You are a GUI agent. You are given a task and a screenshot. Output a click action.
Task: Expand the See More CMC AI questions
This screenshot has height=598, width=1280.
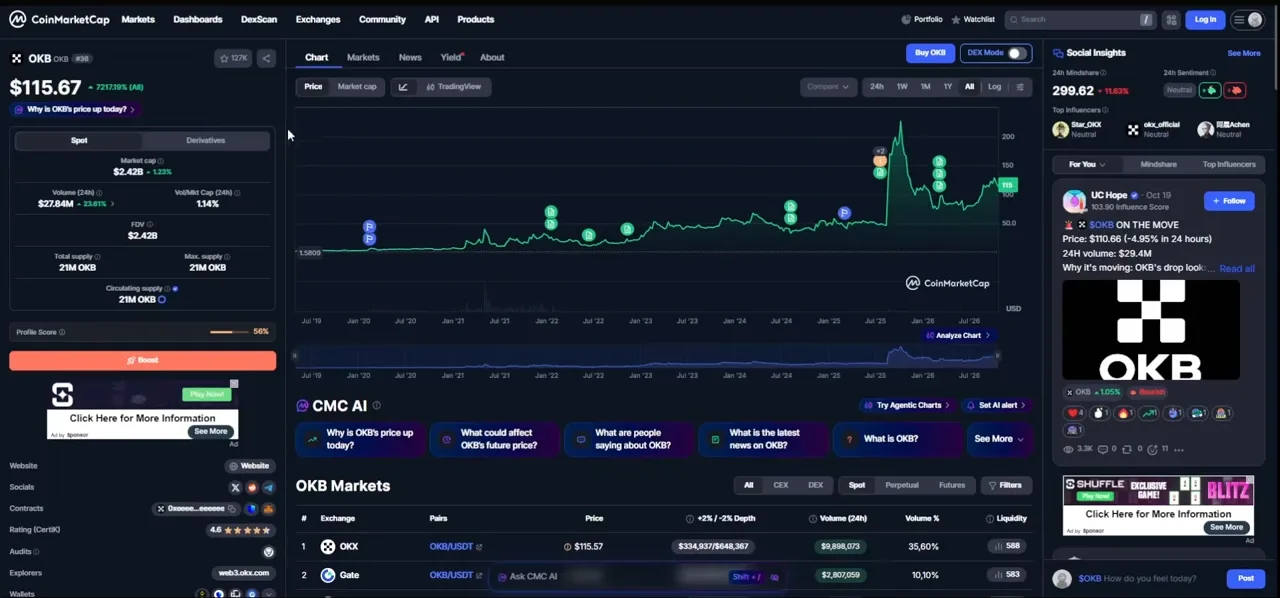click(x=999, y=439)
